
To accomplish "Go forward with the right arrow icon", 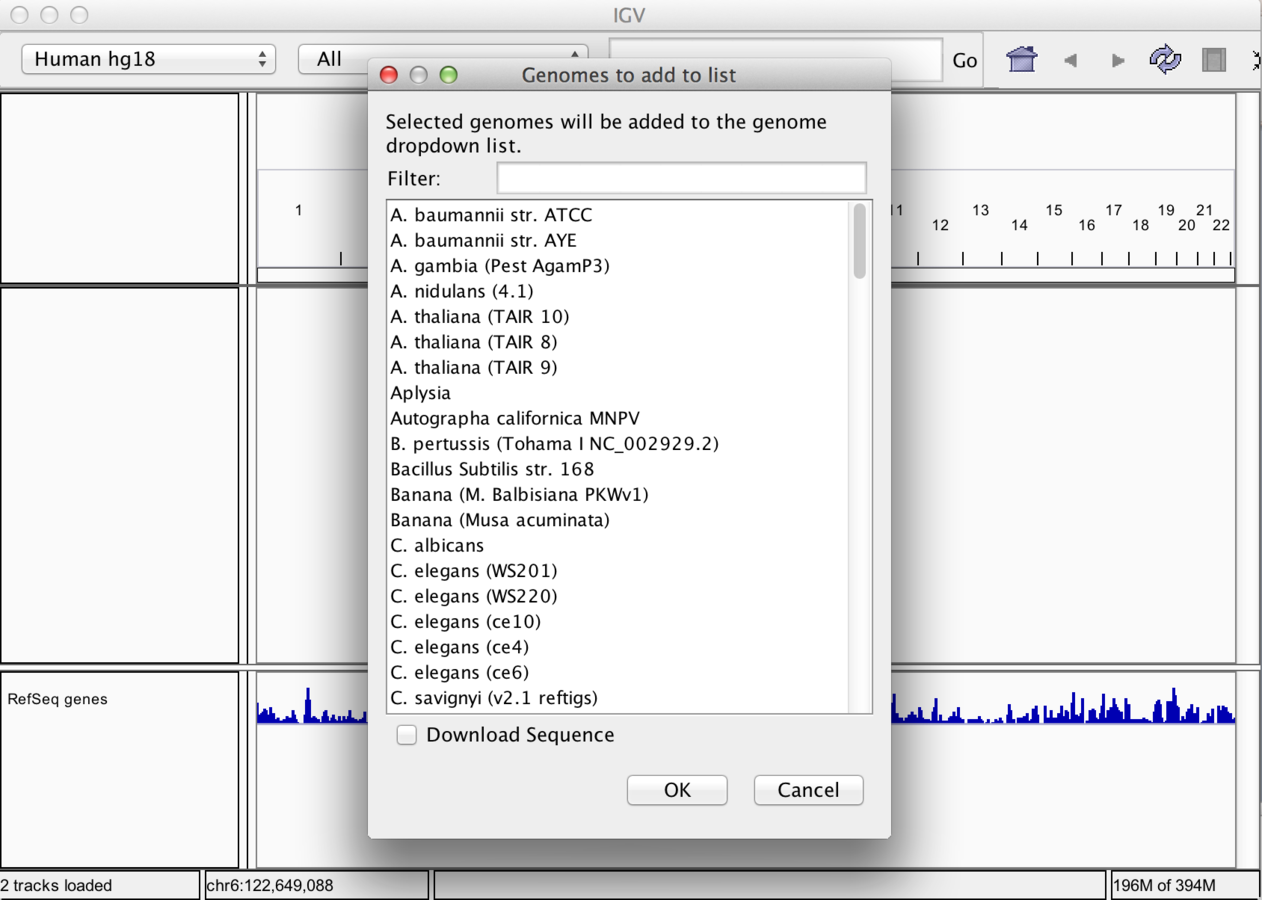I will (x=1118, y=60).
